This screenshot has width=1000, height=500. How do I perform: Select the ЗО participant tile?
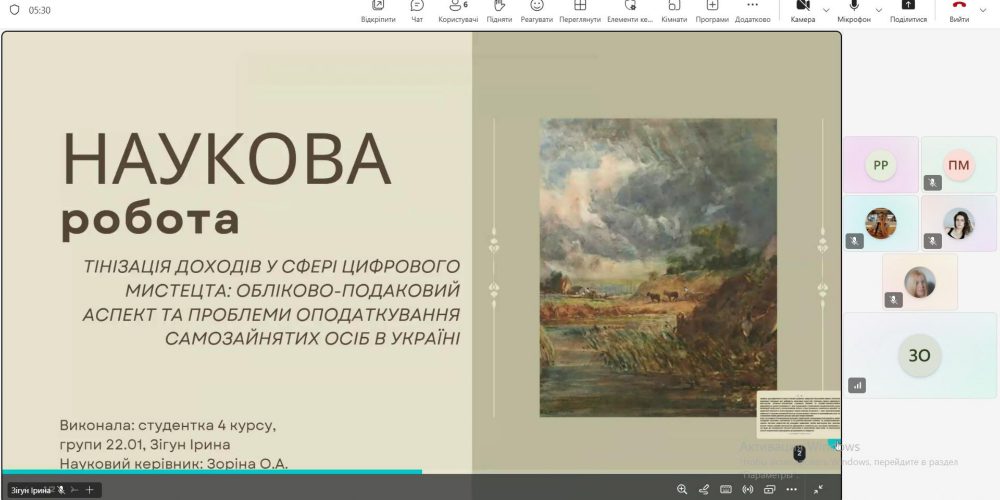[x=920, y=355]
